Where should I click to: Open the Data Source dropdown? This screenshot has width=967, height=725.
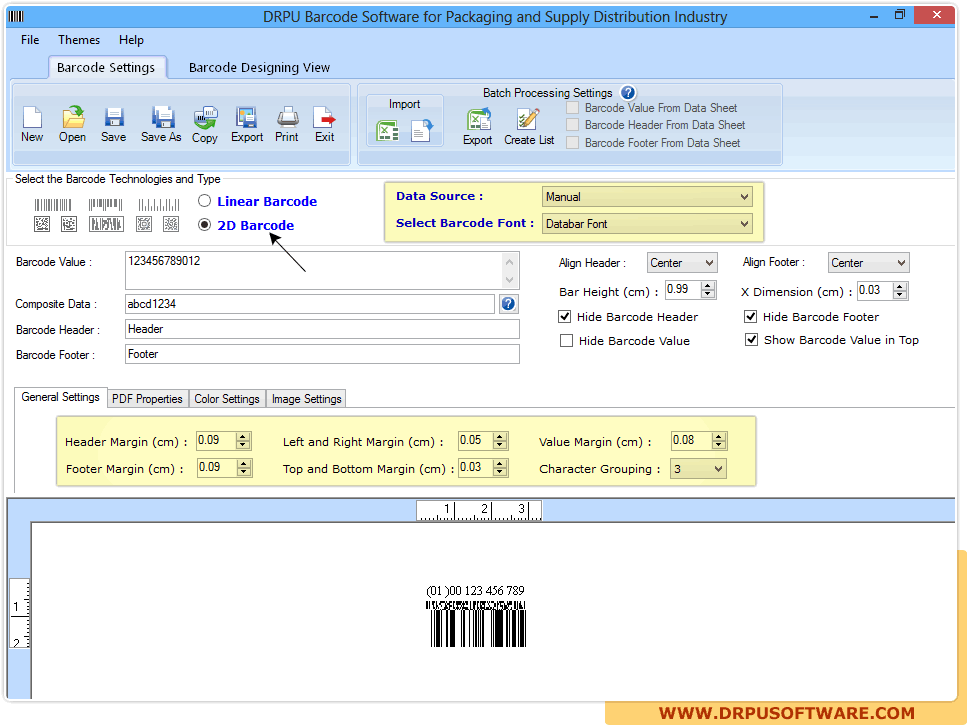[x=647, y=197]
